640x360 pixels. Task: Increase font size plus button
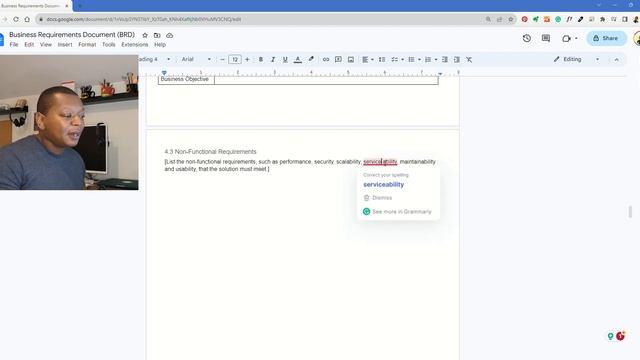pos(247,60)
